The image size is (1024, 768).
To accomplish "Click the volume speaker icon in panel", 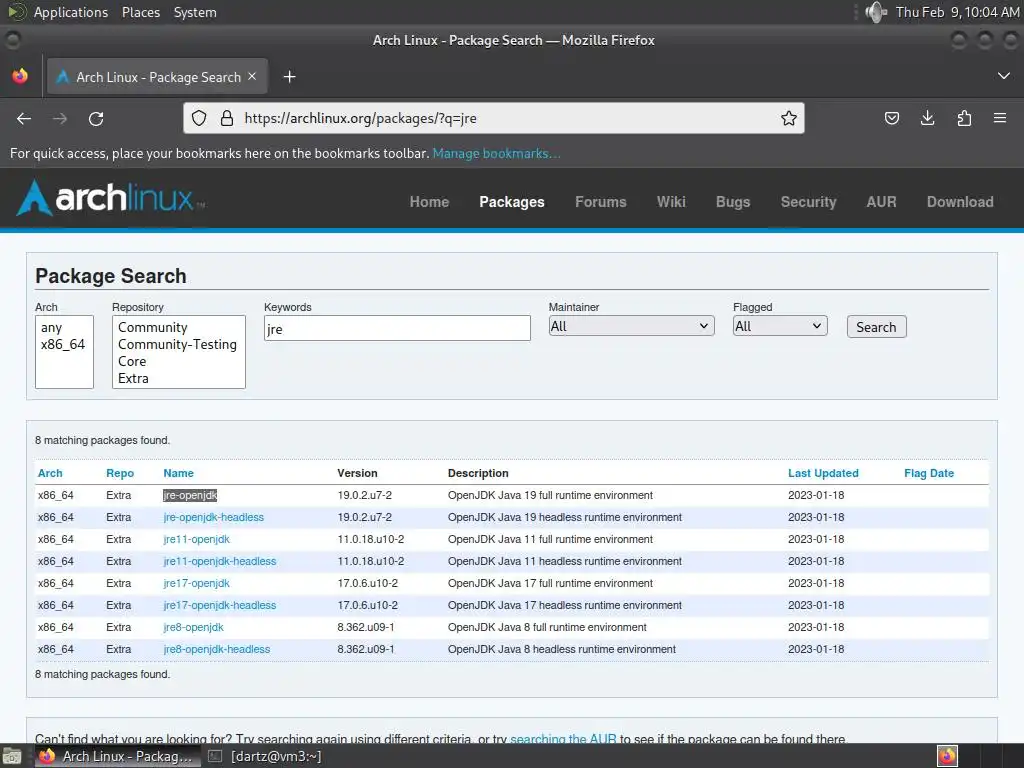I will point(876,12).
